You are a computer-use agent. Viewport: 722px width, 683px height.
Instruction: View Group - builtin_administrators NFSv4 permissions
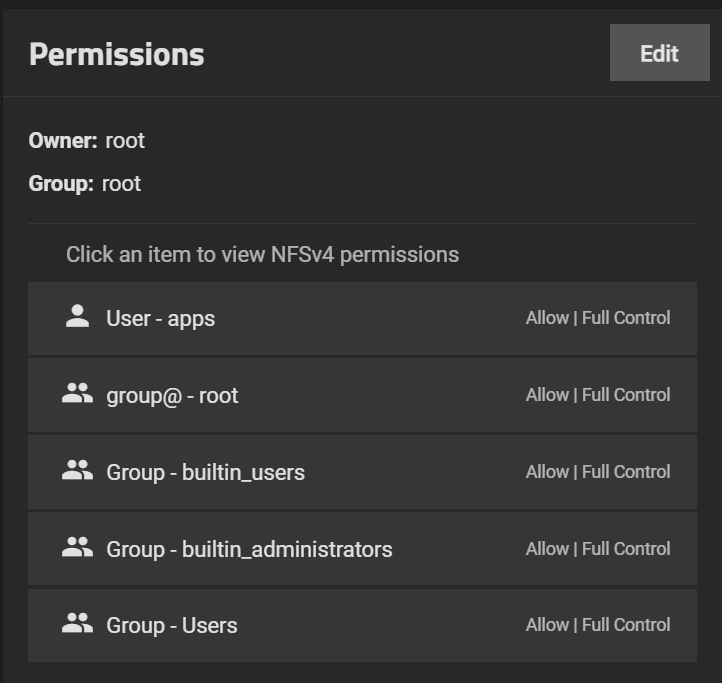click(x=362, y=549)
